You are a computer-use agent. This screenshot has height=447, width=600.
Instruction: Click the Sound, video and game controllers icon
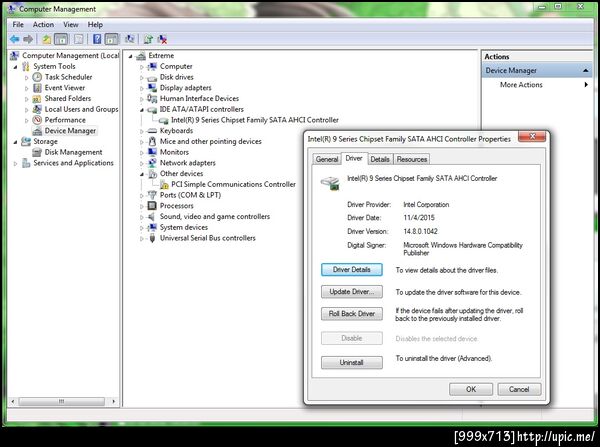152,217
